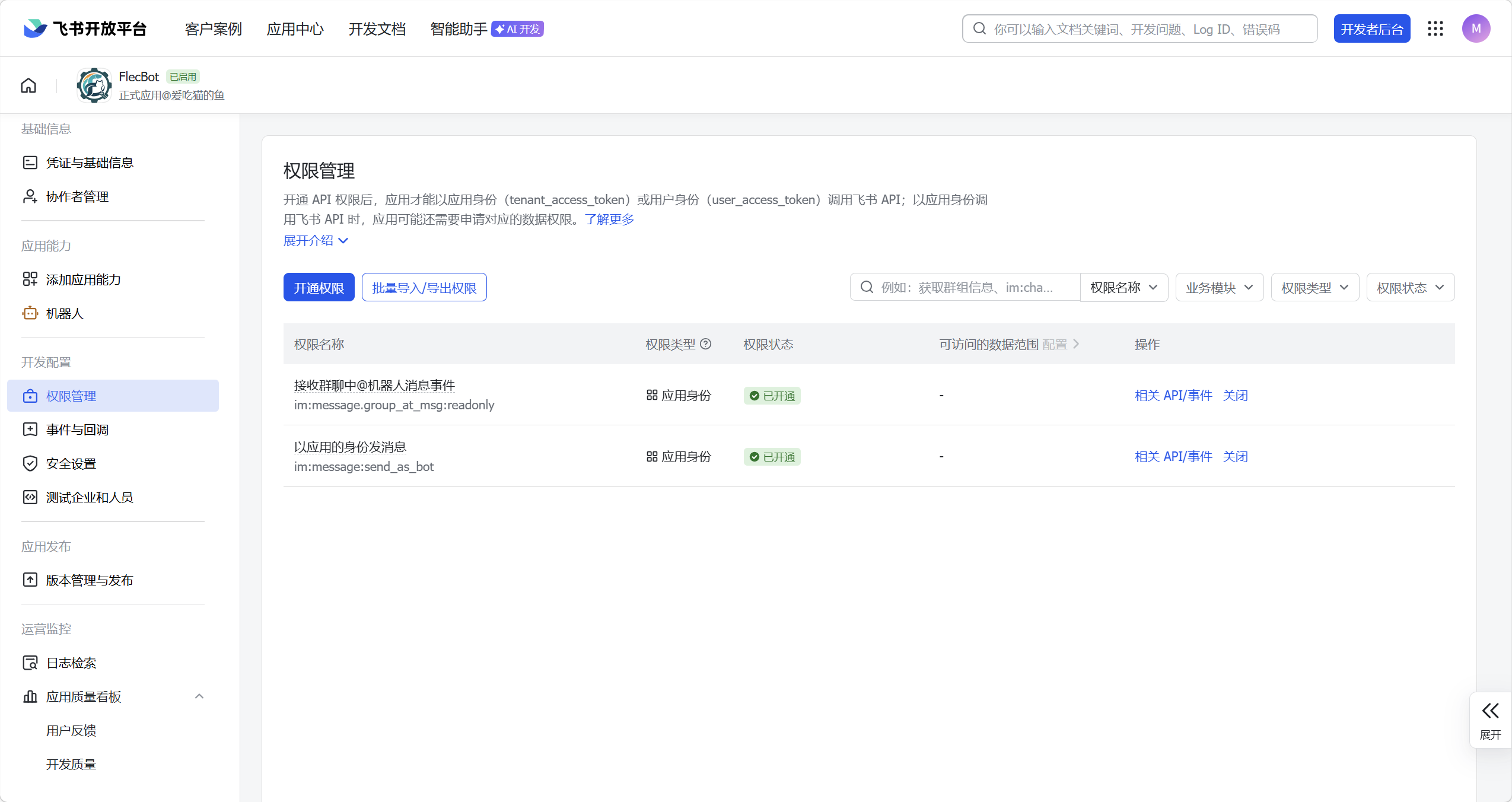
Task: Click the 开通权限 button
Action: point(319,287)
